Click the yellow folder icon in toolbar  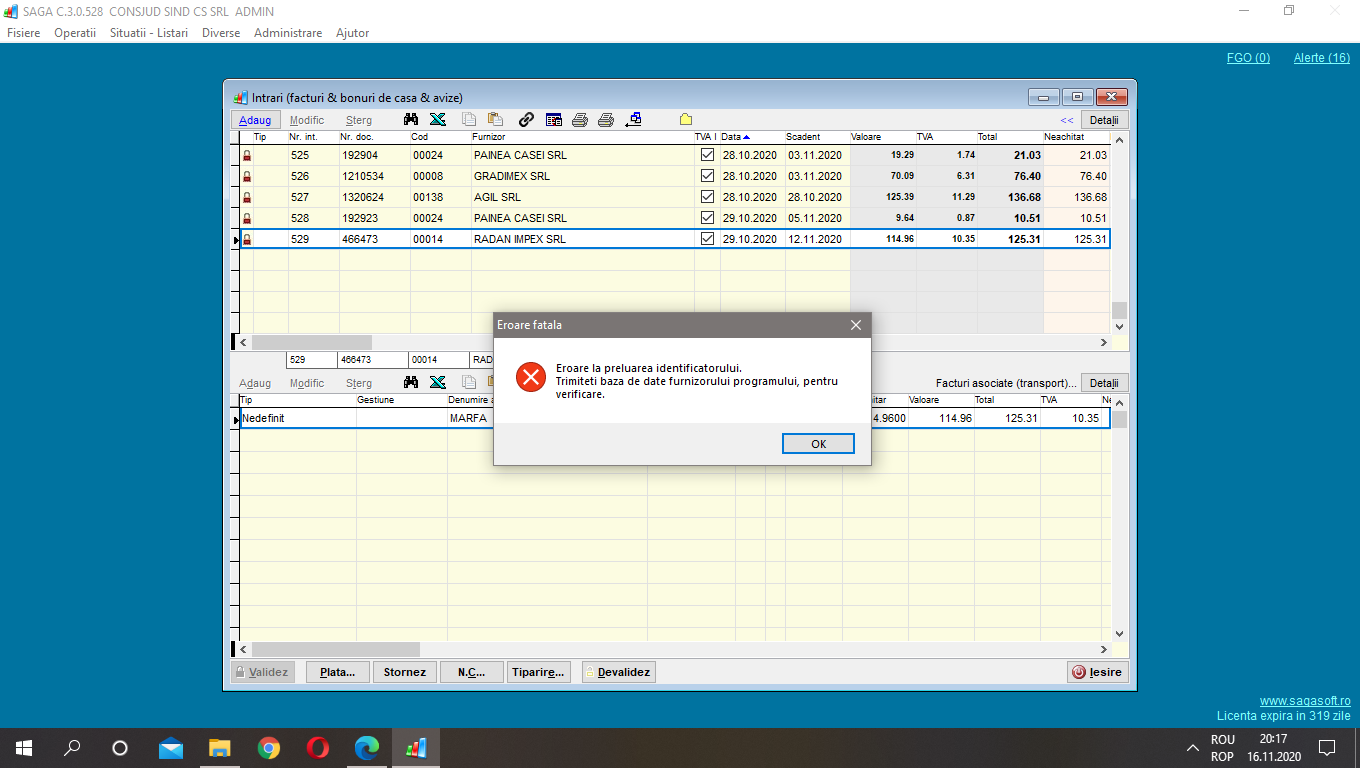(x=686, y=120)
